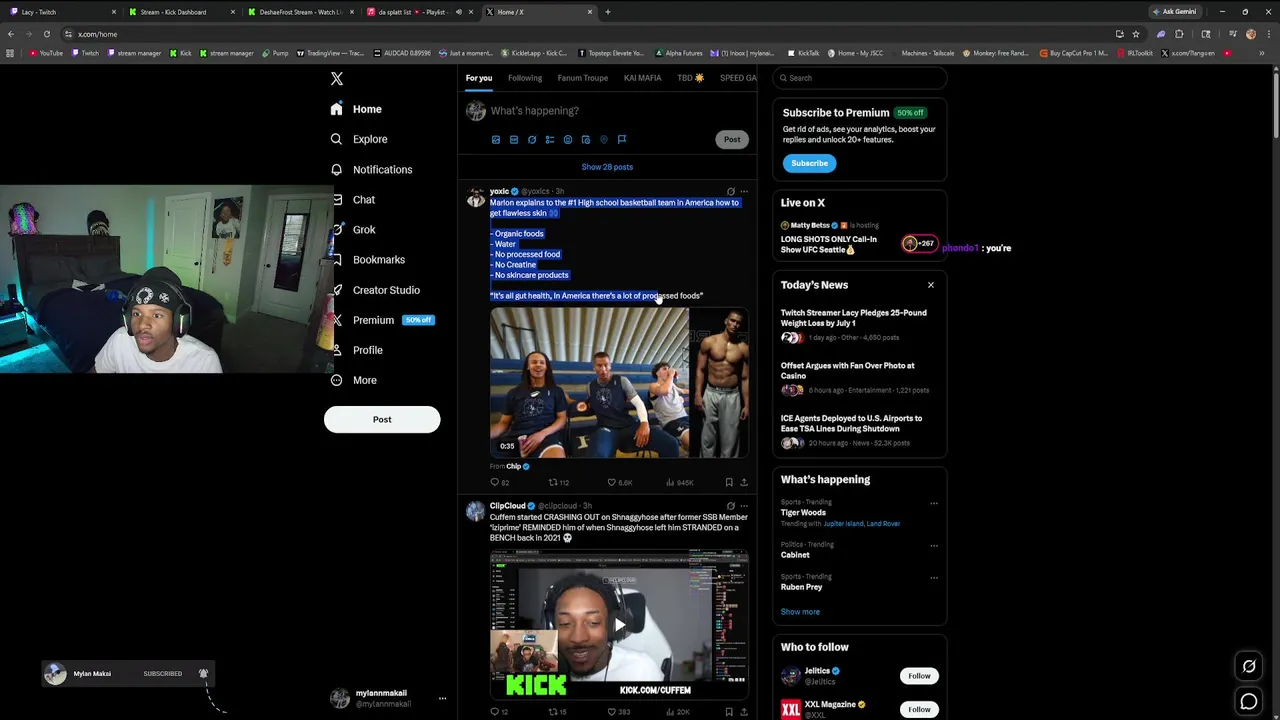
Task: Open Tiger Woods trending topic
Action: pos(803,512)
